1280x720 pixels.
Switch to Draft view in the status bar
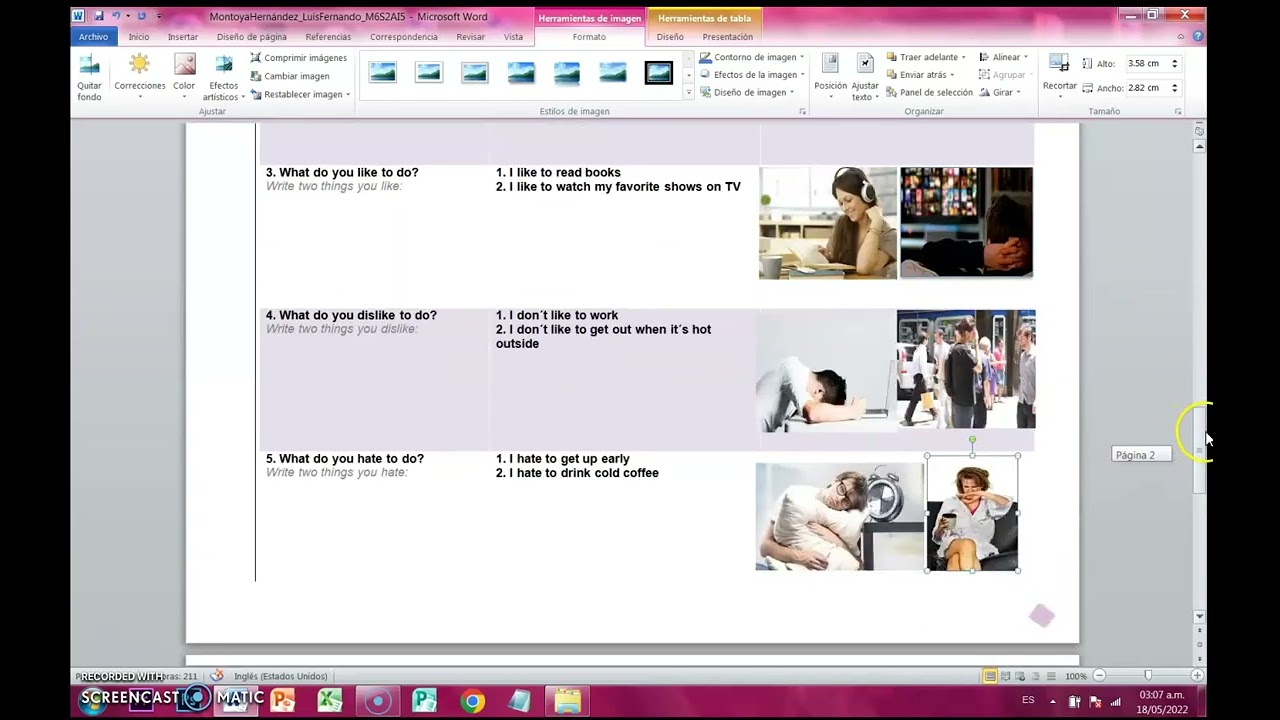point(1051,676)
